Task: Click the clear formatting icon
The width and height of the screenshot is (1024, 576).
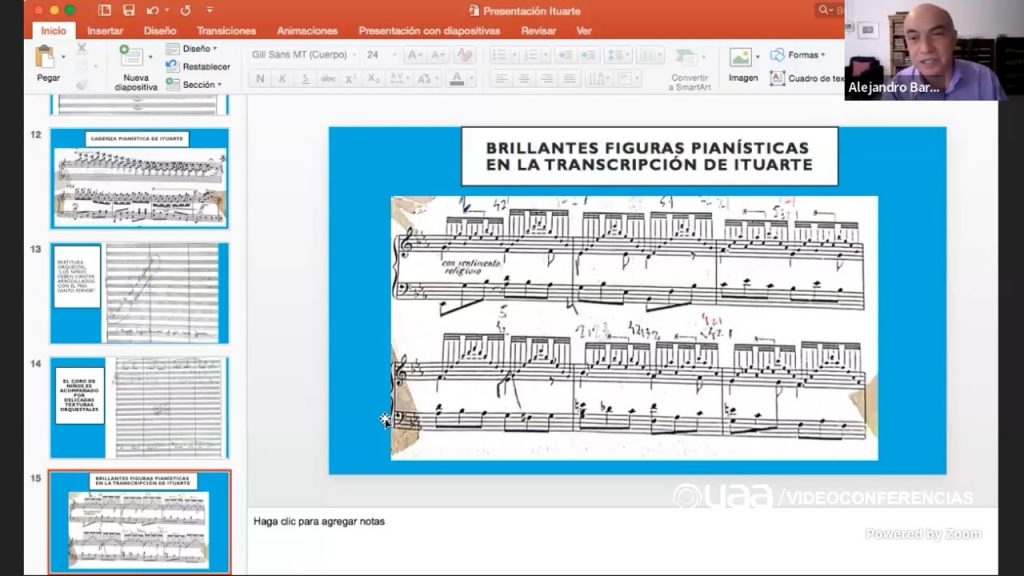Action: 464,55
